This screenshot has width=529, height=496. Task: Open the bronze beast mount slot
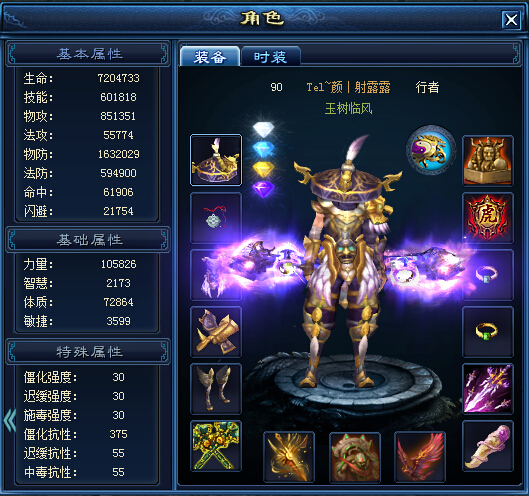click(x=355, y=457)
